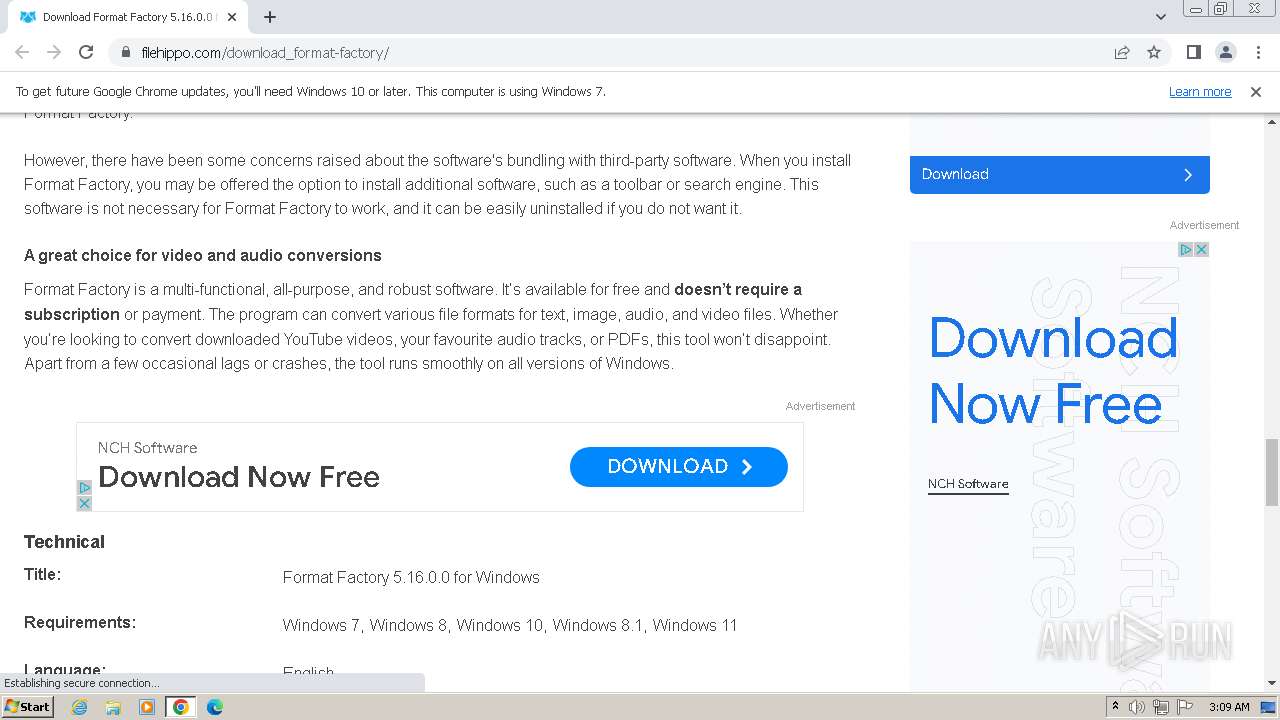Click the page vertical scrollbar thumb
The height and width of the screenshot is (720, 1280).
1271,472
